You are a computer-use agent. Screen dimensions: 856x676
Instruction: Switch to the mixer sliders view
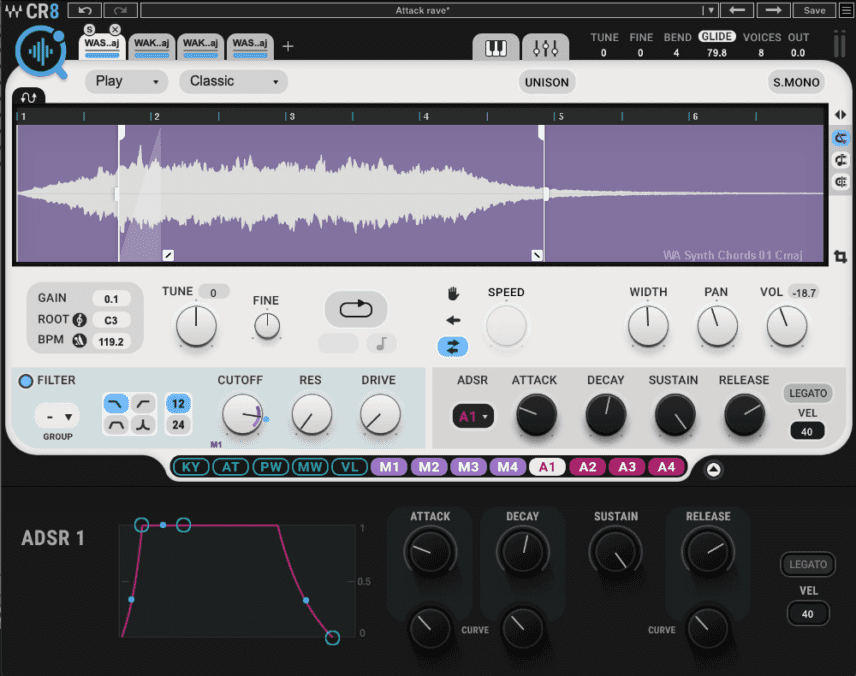tap(545, 48)
